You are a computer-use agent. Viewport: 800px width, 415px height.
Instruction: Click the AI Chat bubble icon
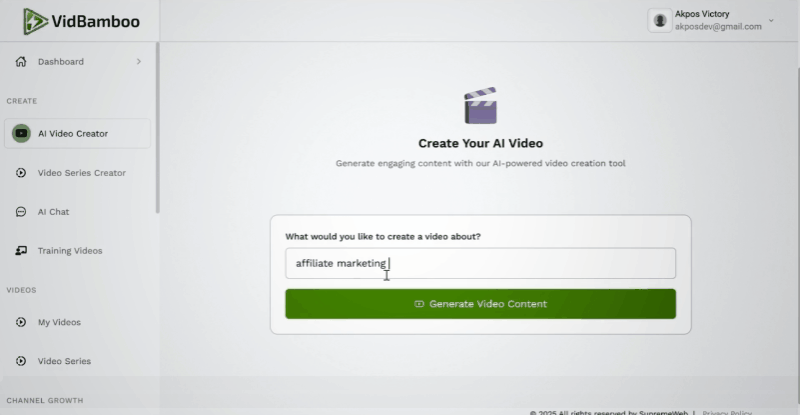tap(21, 212)
